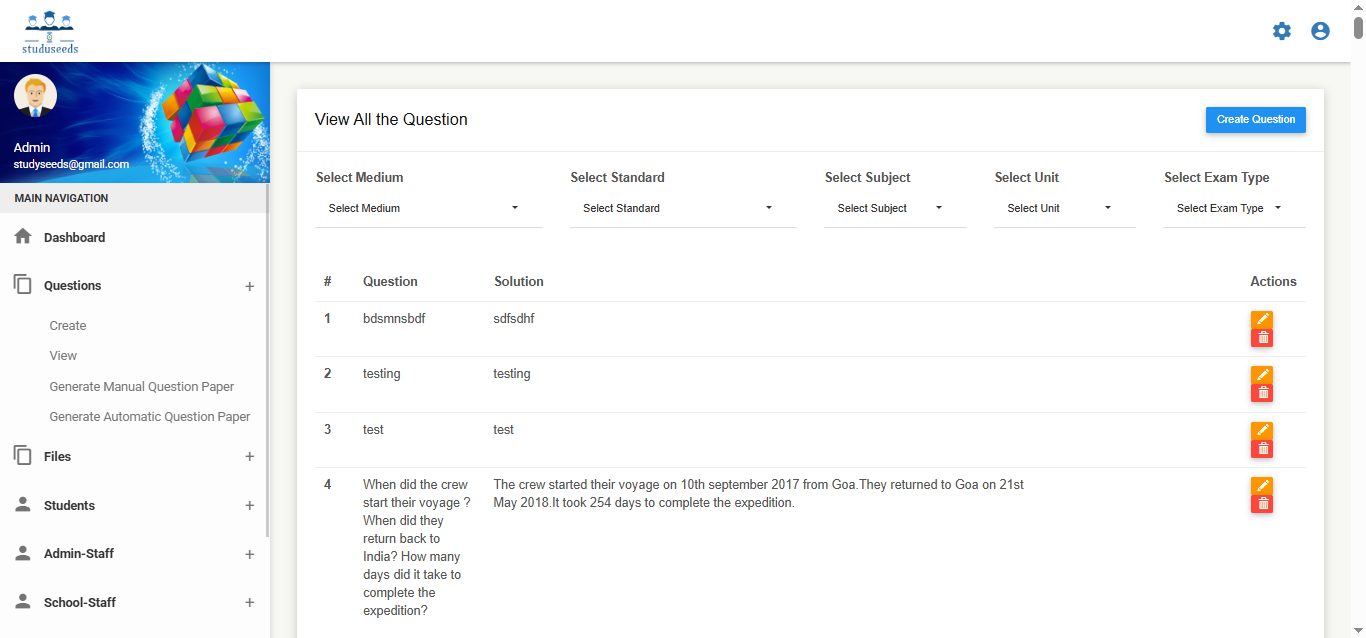The width and height of the screenshot is (1366, 638).
Task: Expand the Students sidebar section
Action: click(x=249, y=506)
